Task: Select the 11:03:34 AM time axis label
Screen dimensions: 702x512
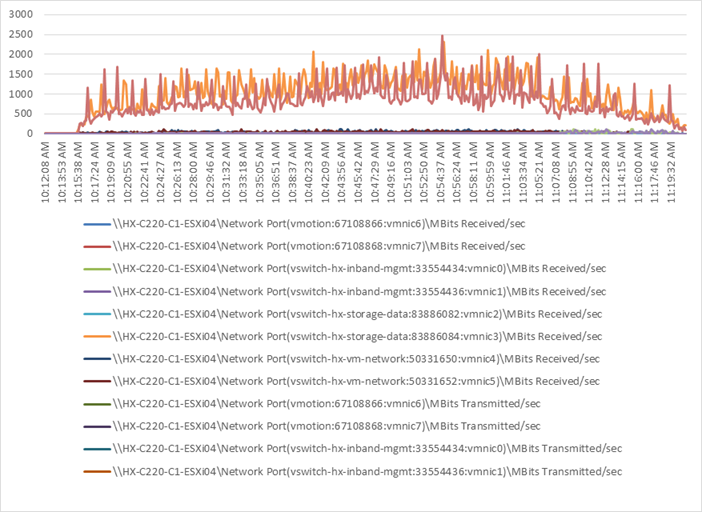Action: (523, 172)
